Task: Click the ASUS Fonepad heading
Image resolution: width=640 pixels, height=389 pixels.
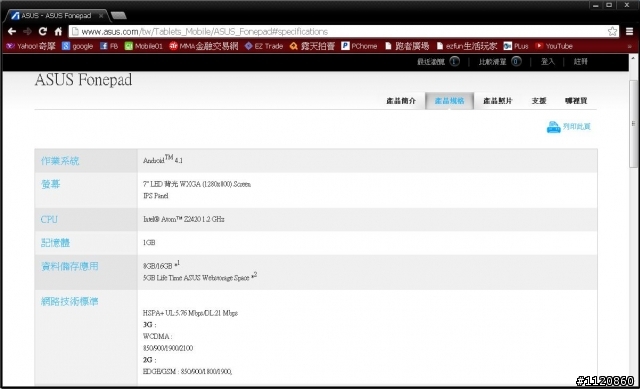Action: point(83,80)
